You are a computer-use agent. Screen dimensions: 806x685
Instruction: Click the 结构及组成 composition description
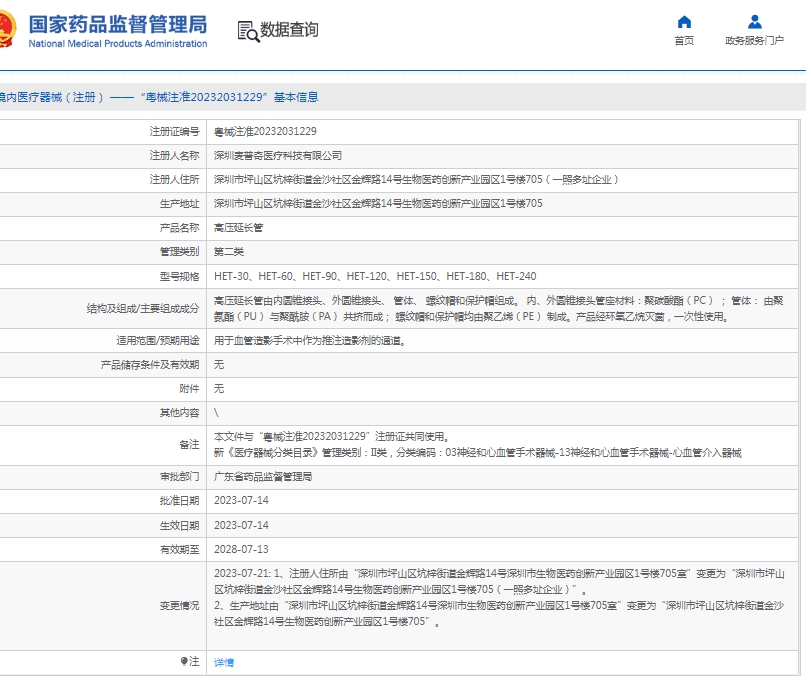pos(499,308)
